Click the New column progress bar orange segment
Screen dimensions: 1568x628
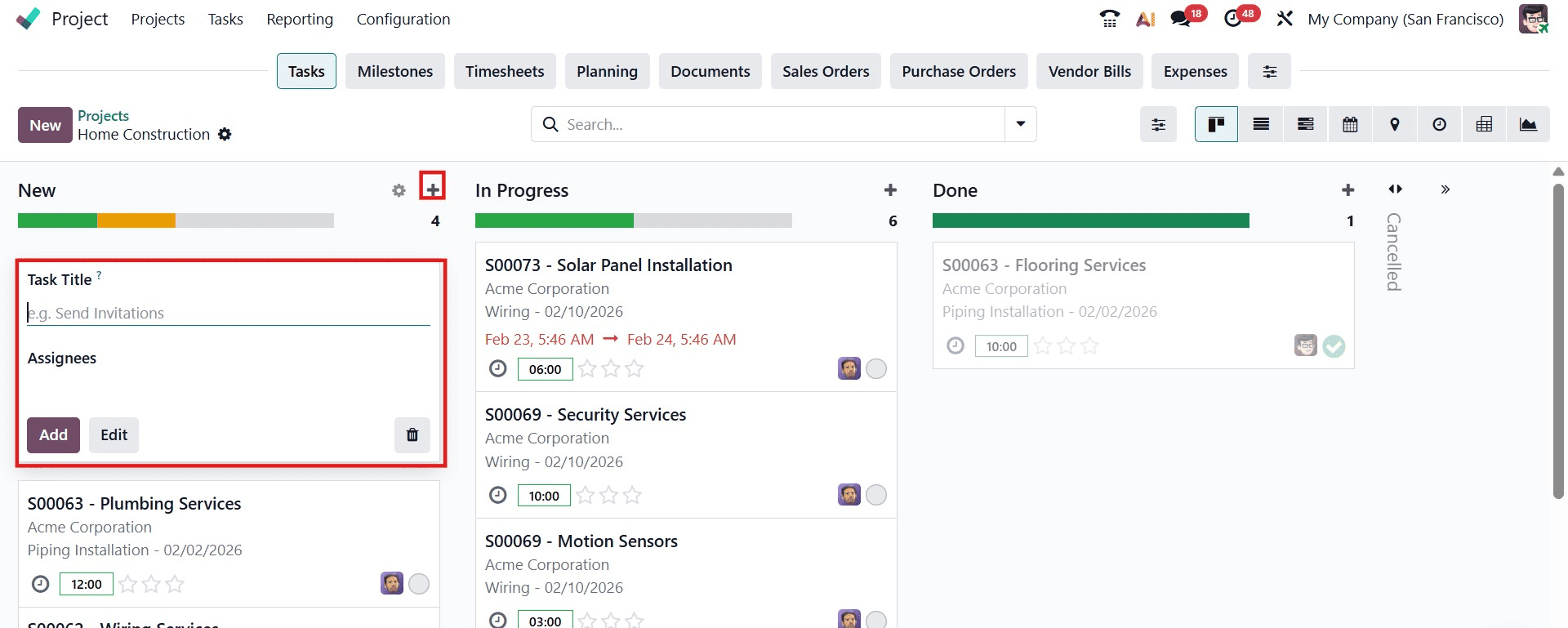[x=136, y=220]
